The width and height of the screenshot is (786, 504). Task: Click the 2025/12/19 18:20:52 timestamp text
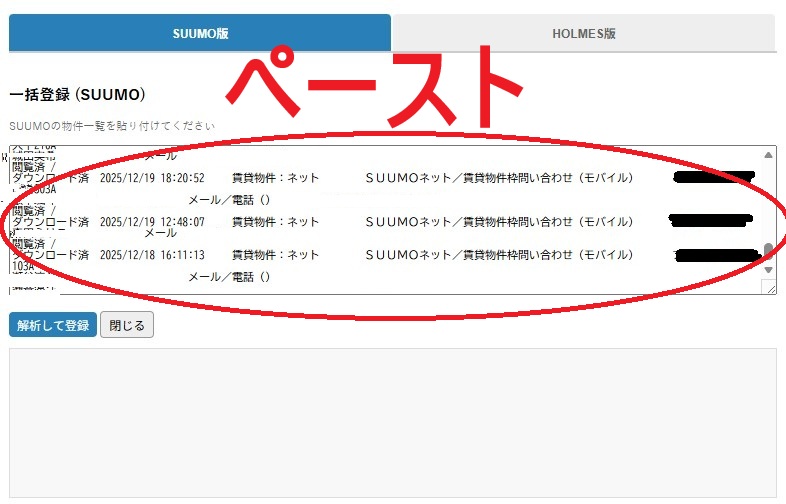pyautogui.click(x=152, y=178)
